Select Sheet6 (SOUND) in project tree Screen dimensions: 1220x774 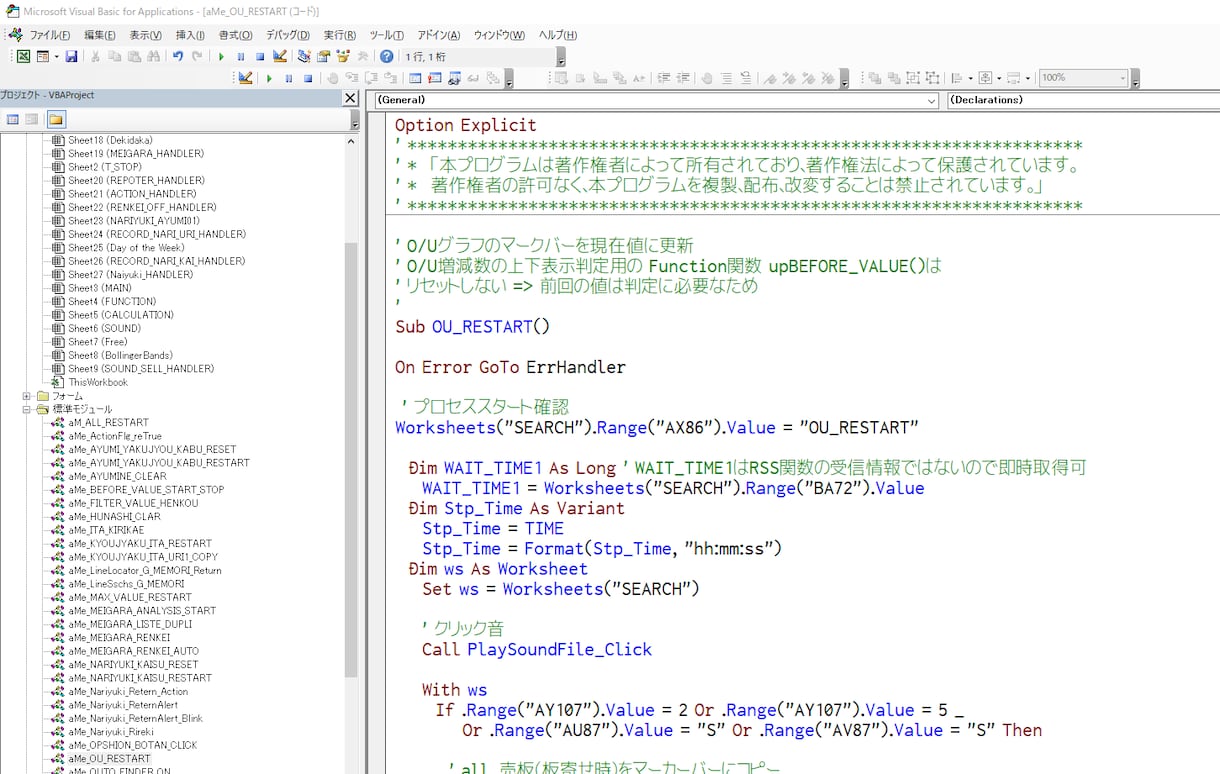click(x=104, y=328)
